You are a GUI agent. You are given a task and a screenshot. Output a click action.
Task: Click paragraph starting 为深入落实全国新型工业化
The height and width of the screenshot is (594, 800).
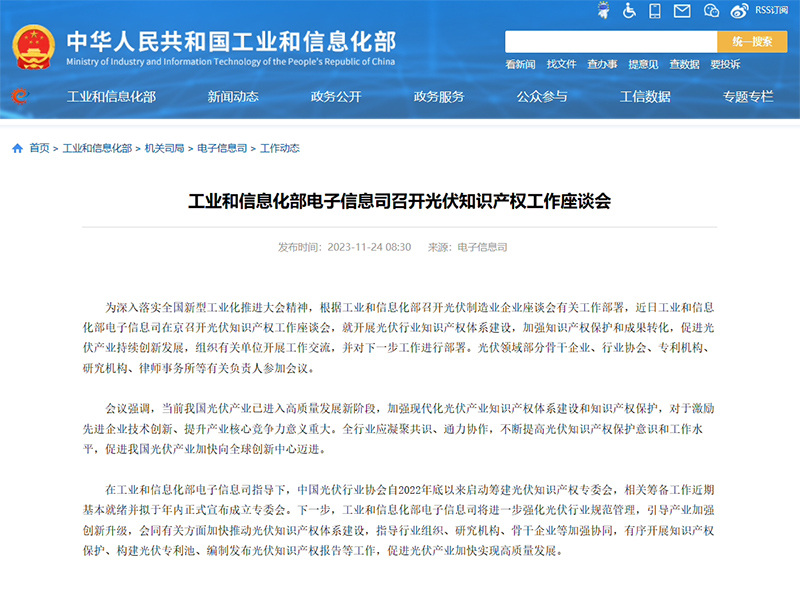399,337
